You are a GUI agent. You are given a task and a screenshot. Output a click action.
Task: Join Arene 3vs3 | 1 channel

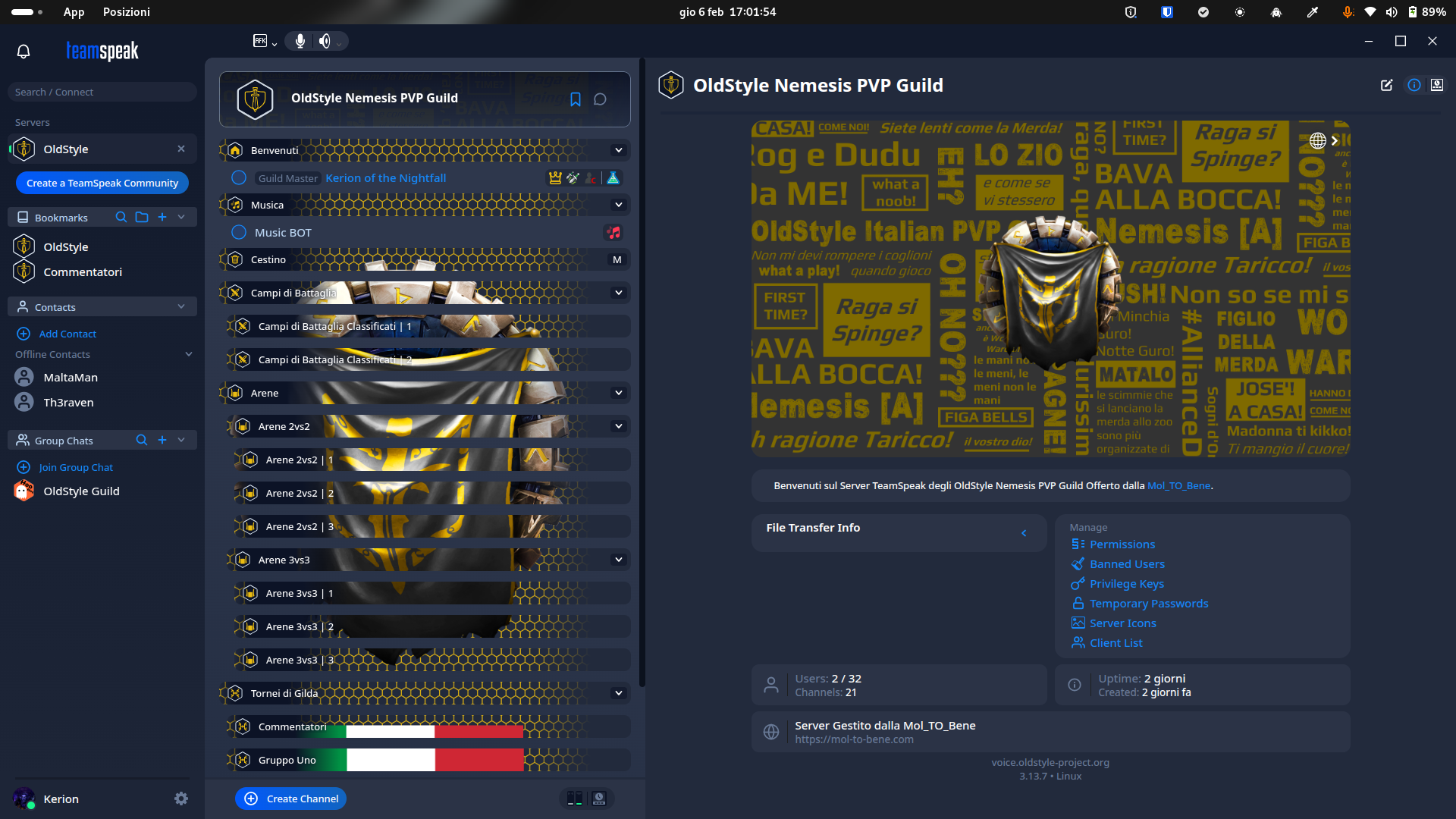coord(432,594)
